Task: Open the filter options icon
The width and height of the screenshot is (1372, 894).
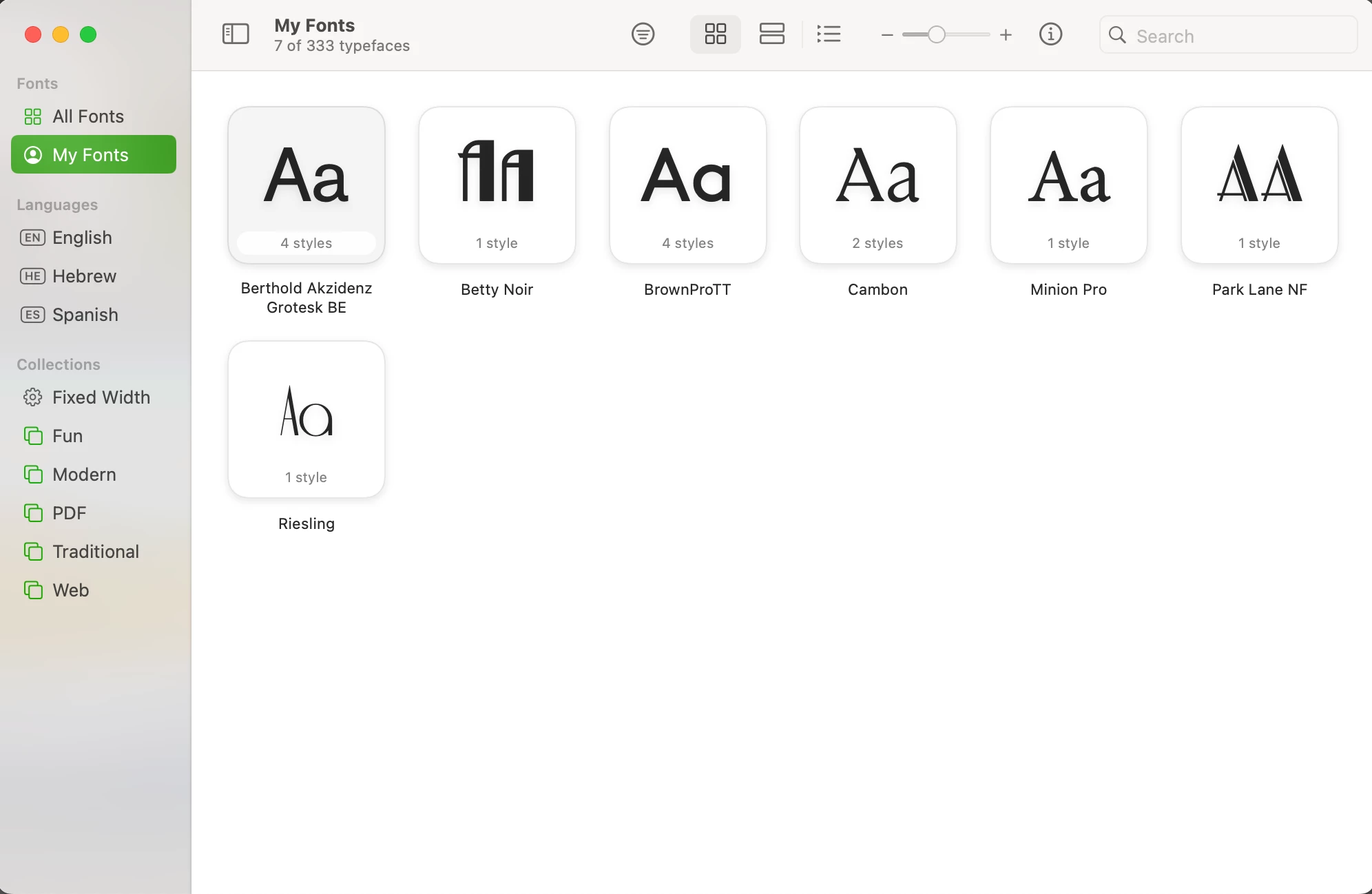Action: [x=643, y=34]
